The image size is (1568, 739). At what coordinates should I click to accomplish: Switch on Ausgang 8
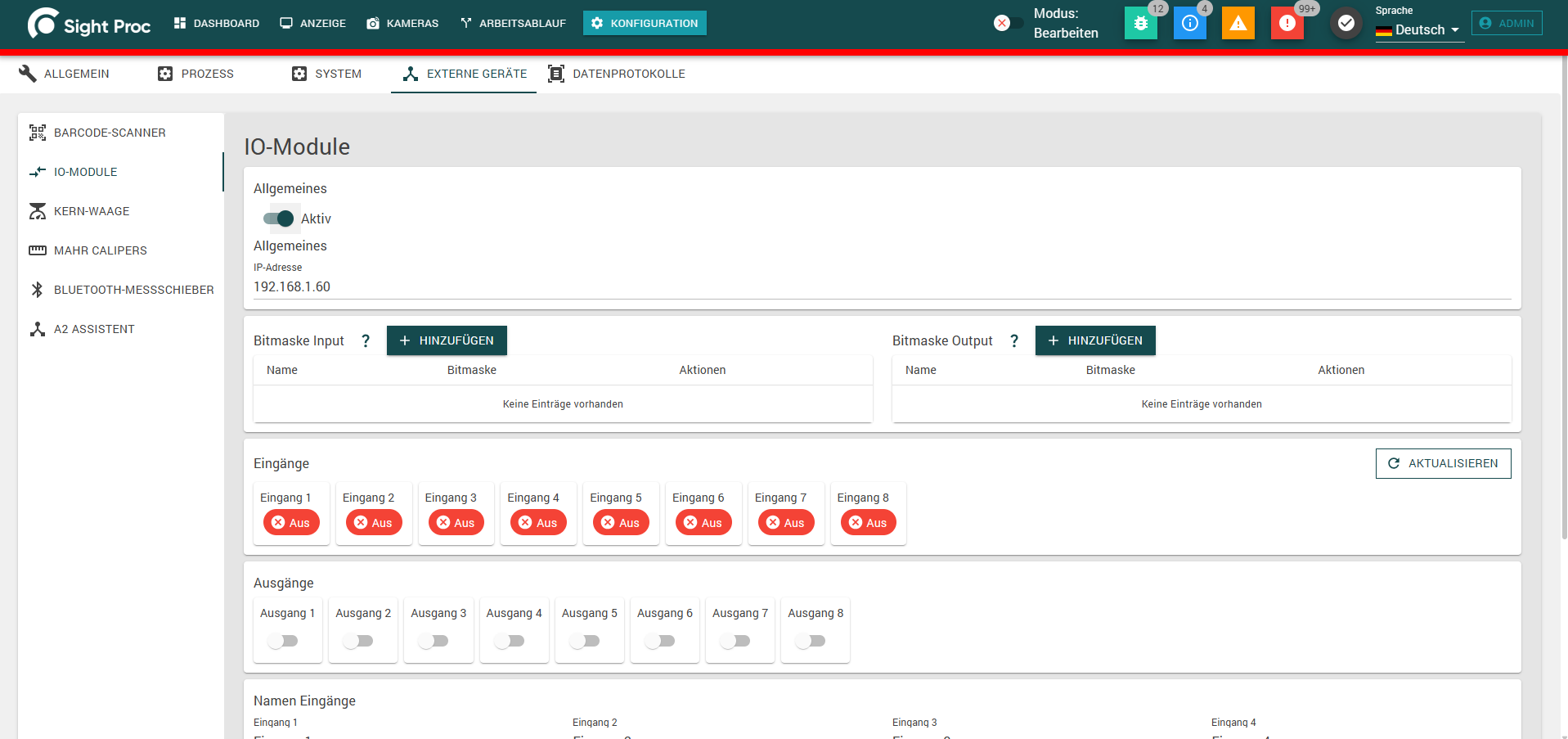[811, 641]
